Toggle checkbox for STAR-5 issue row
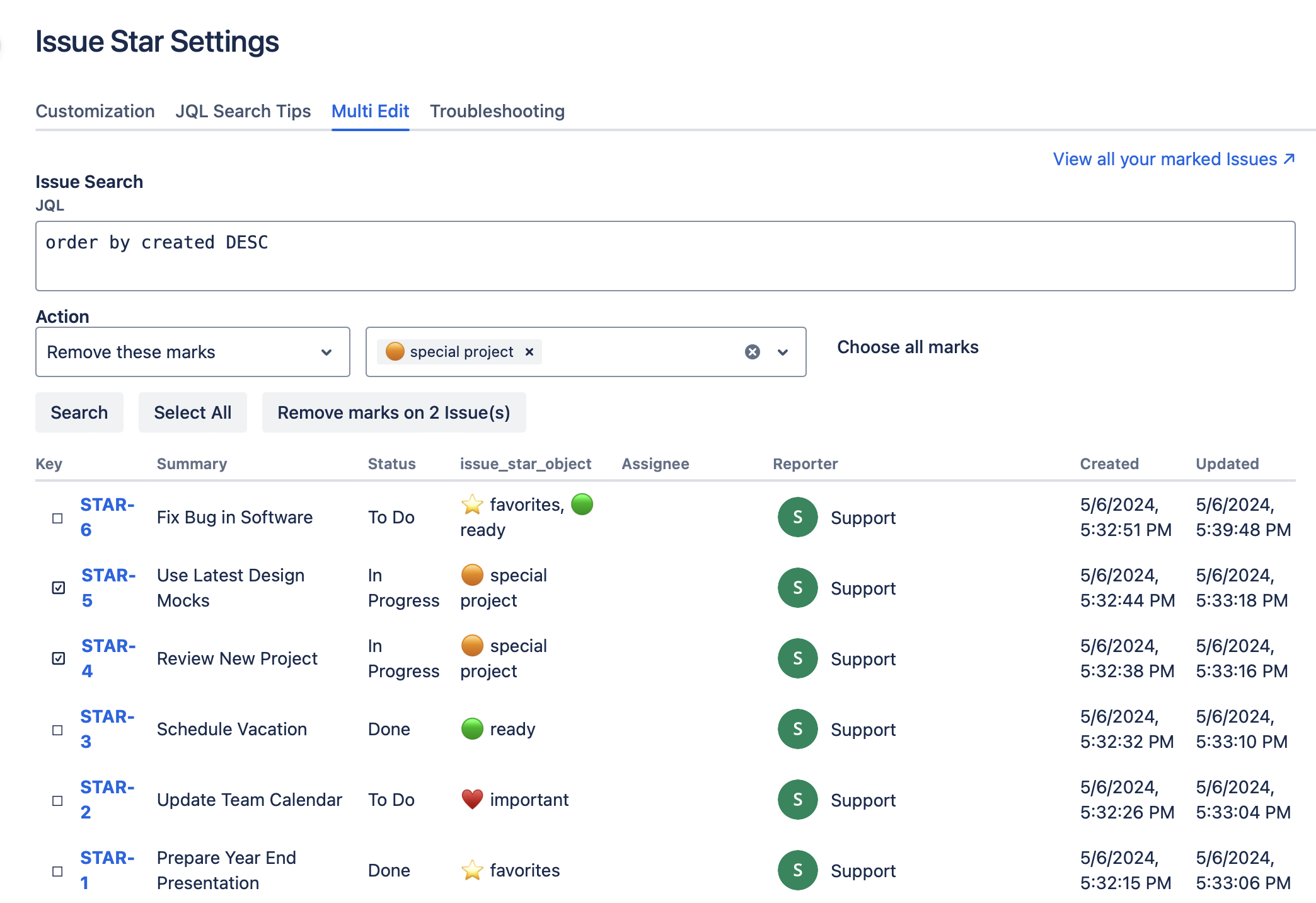The height and width of the screenshot is (903, 1316). pos(57,587)
